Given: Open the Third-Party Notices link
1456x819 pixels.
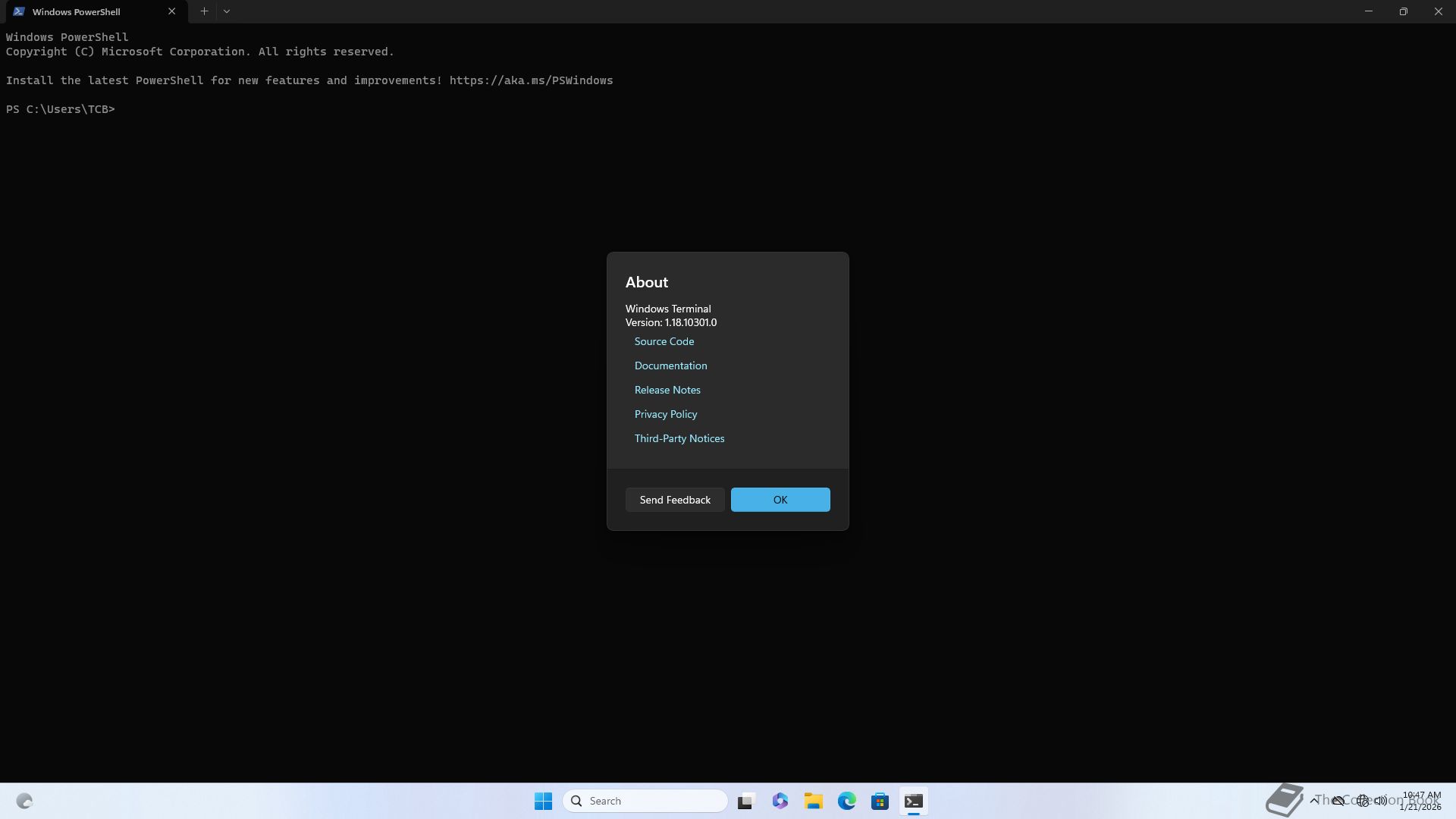Looking at the screenshot, I should point(679,438).
